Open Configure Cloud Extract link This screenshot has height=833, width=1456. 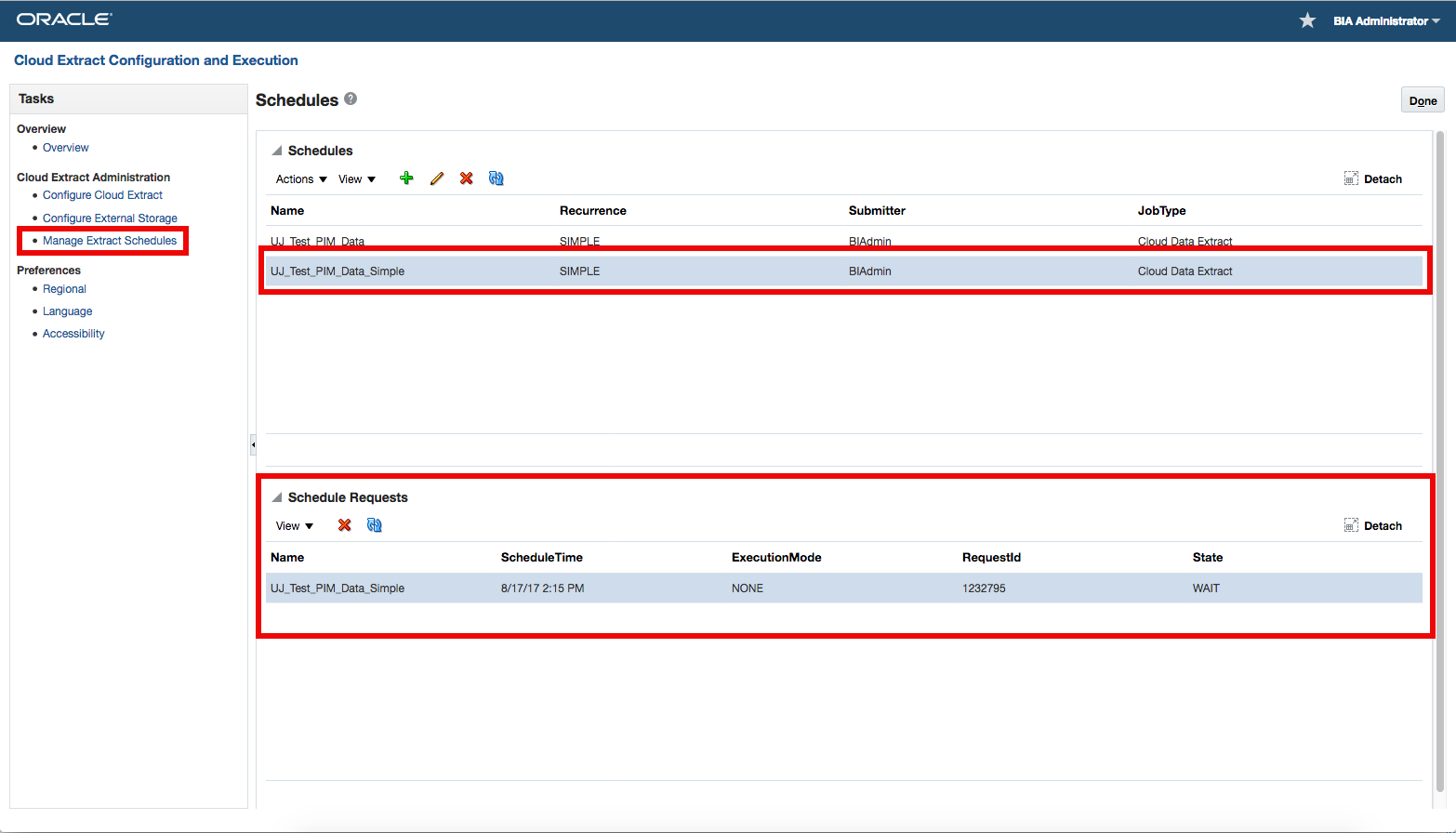pyautogui.click(x=102, y=195)
